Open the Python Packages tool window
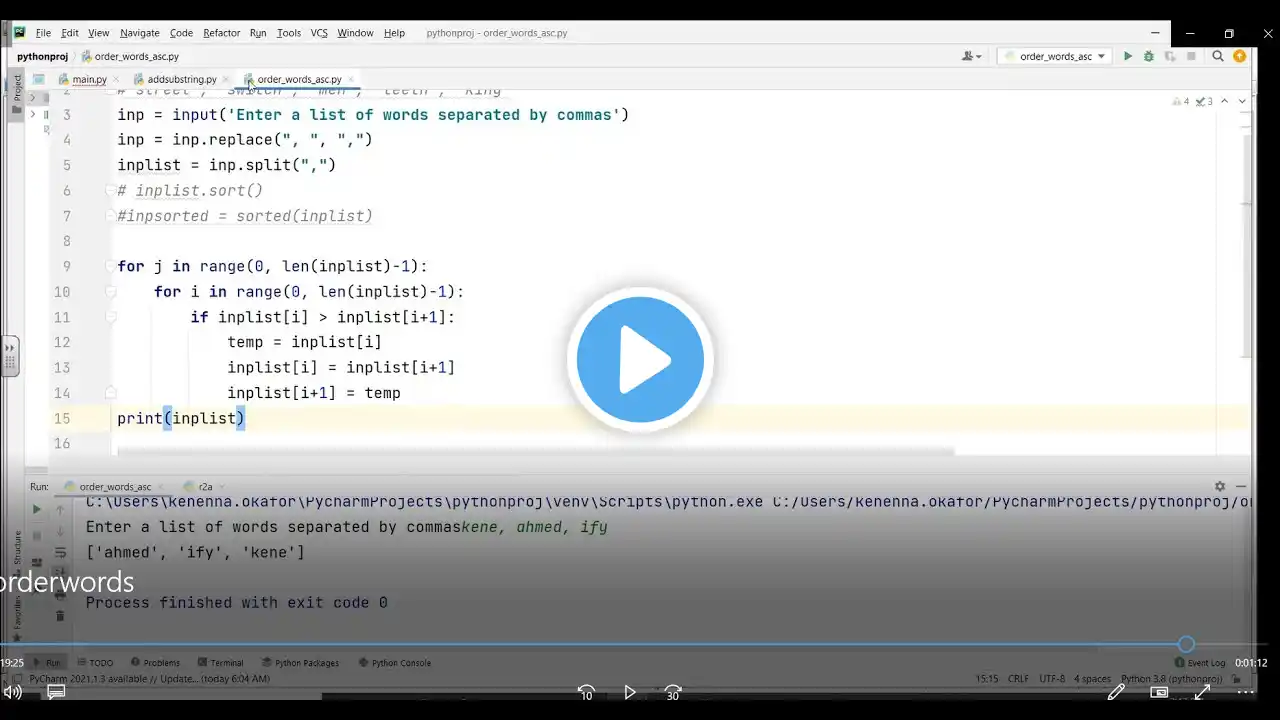Image resolution: width=1280 pixels, height=720 pixels. [300, 663]
